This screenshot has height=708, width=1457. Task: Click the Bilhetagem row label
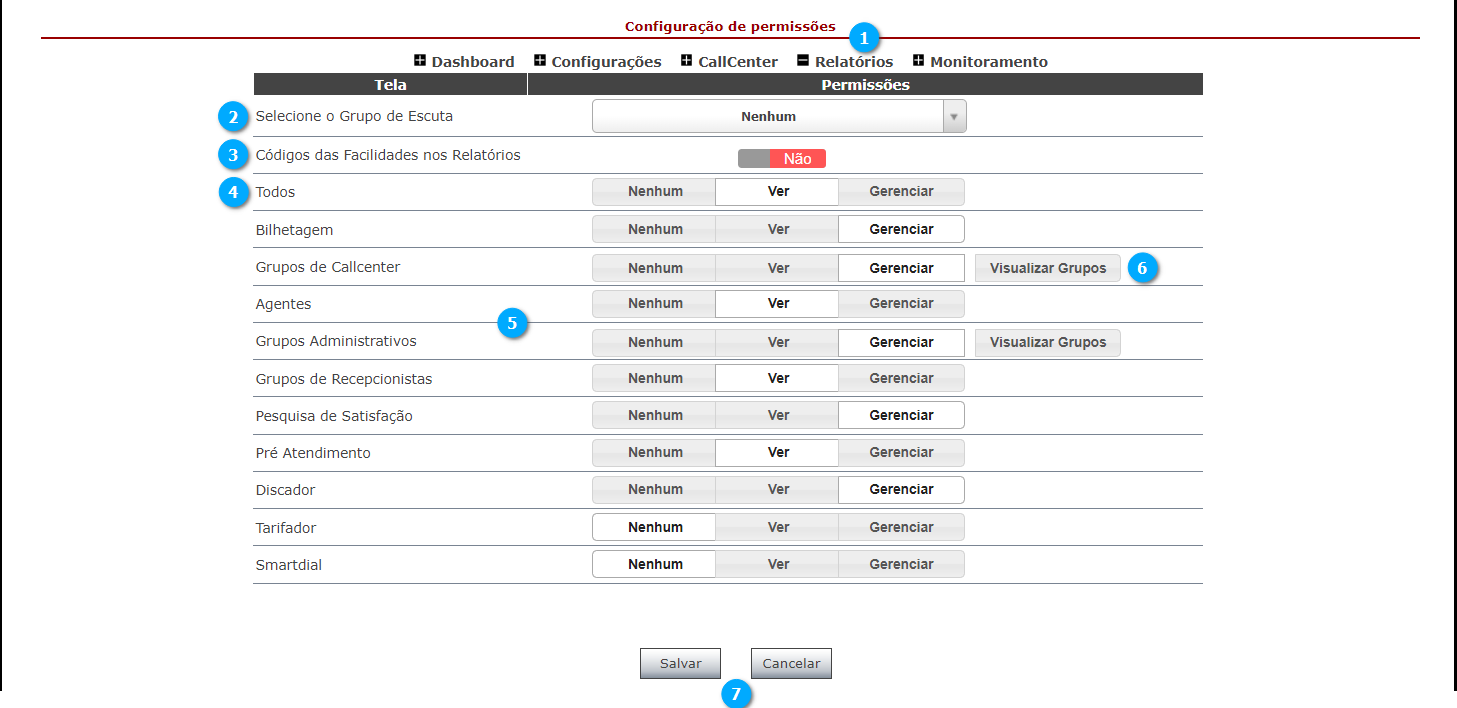click(294, 230)
